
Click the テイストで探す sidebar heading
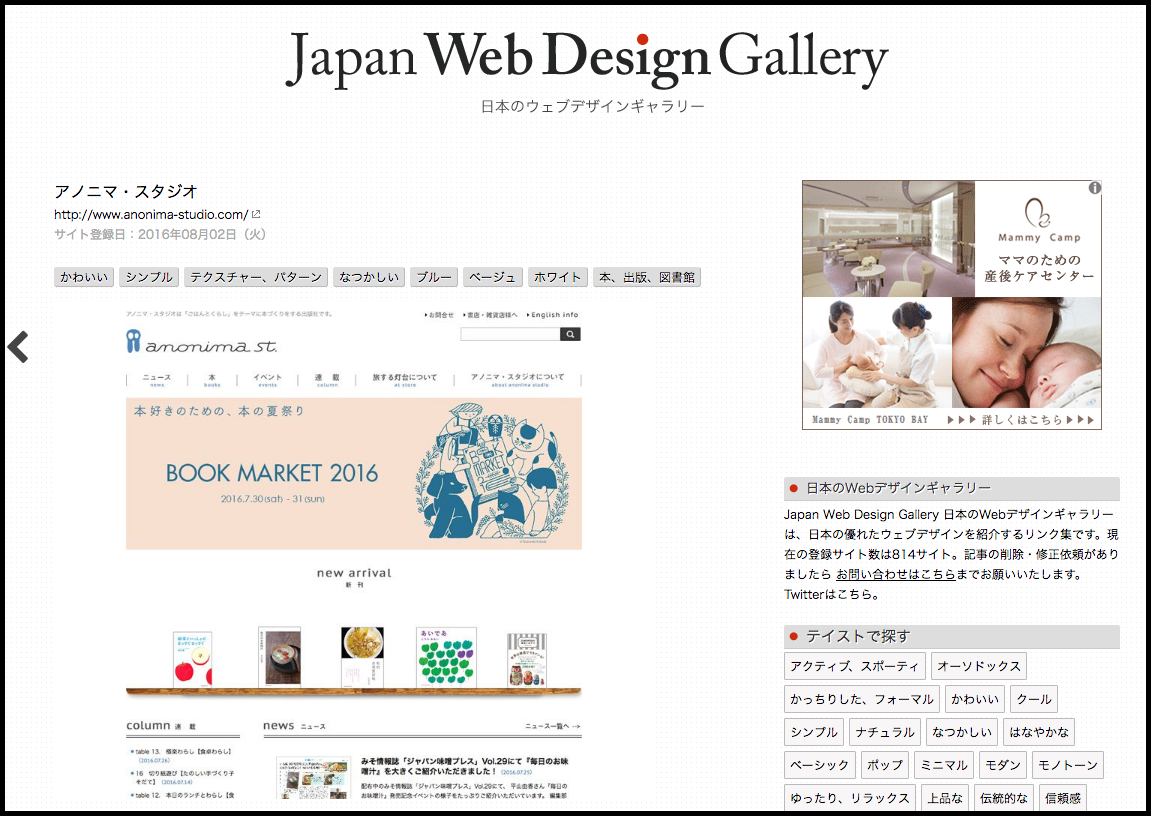(x=951, y=636)
